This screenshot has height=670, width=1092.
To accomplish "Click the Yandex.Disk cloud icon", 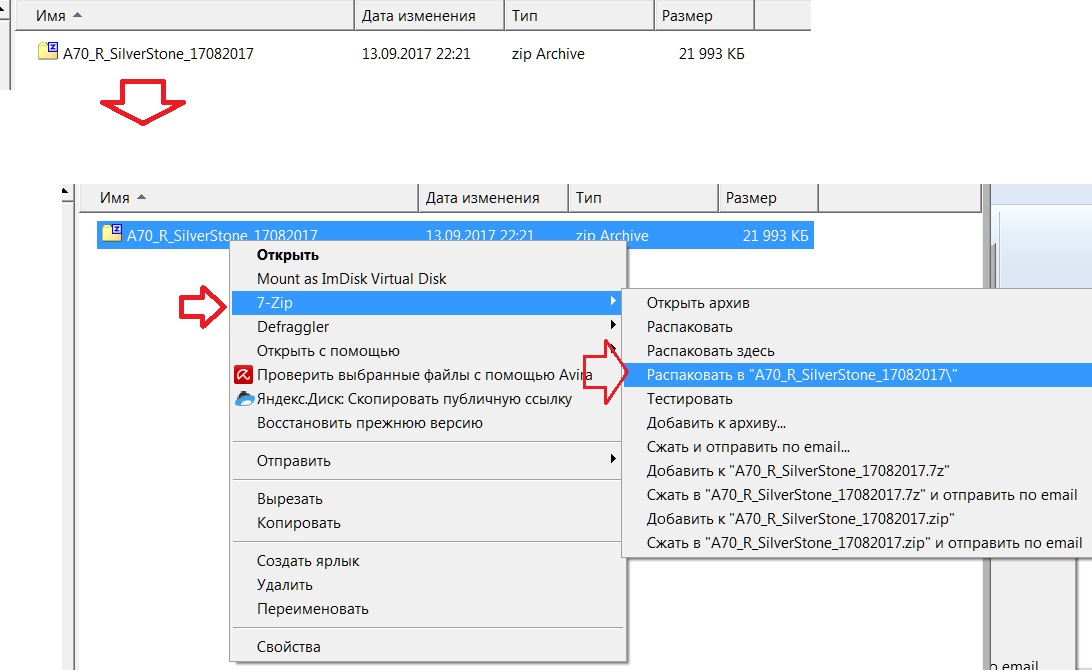I will coord(244,399).
